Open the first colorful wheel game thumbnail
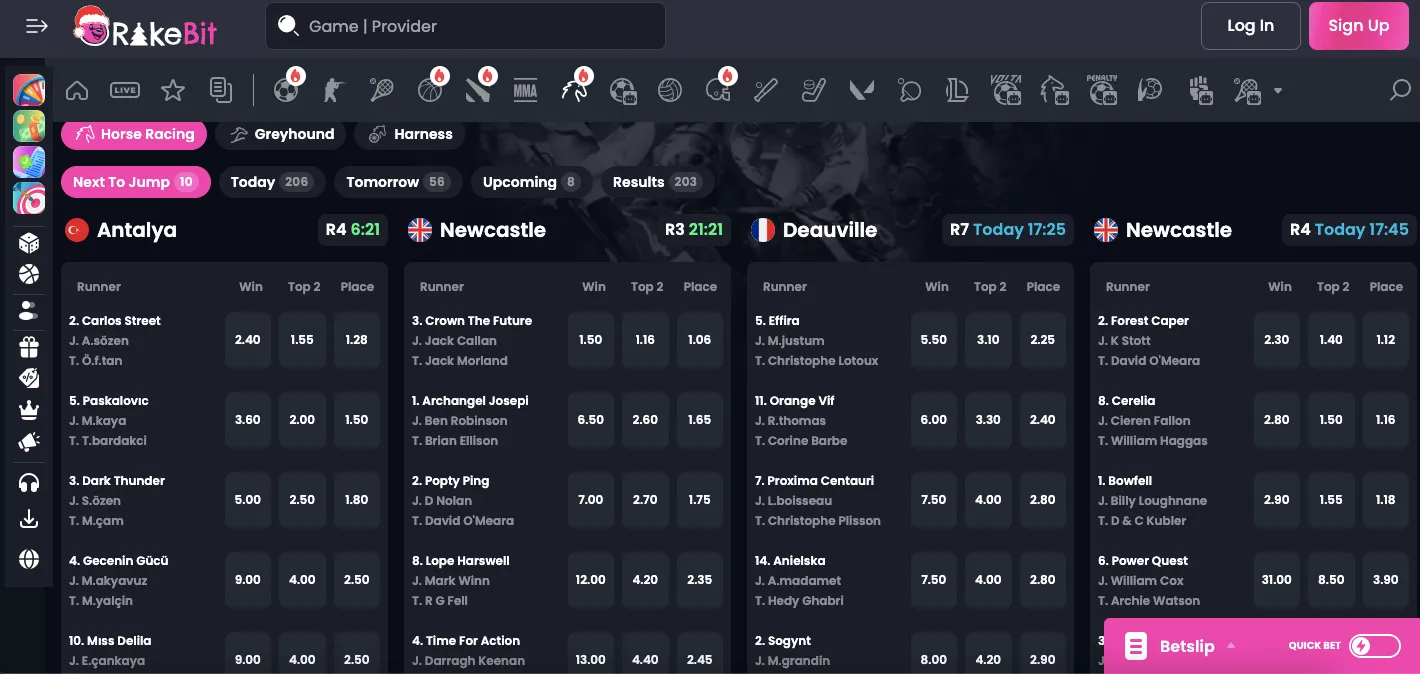This screenshot has height=674, width=1420. 29,91
